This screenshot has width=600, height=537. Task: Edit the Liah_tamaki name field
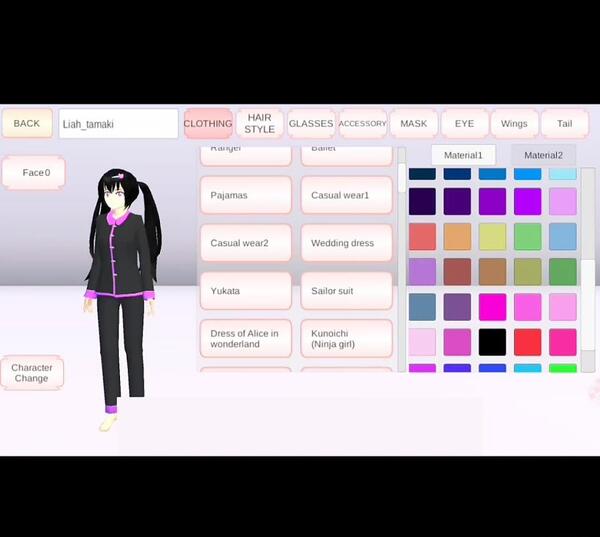coord(118,124)
